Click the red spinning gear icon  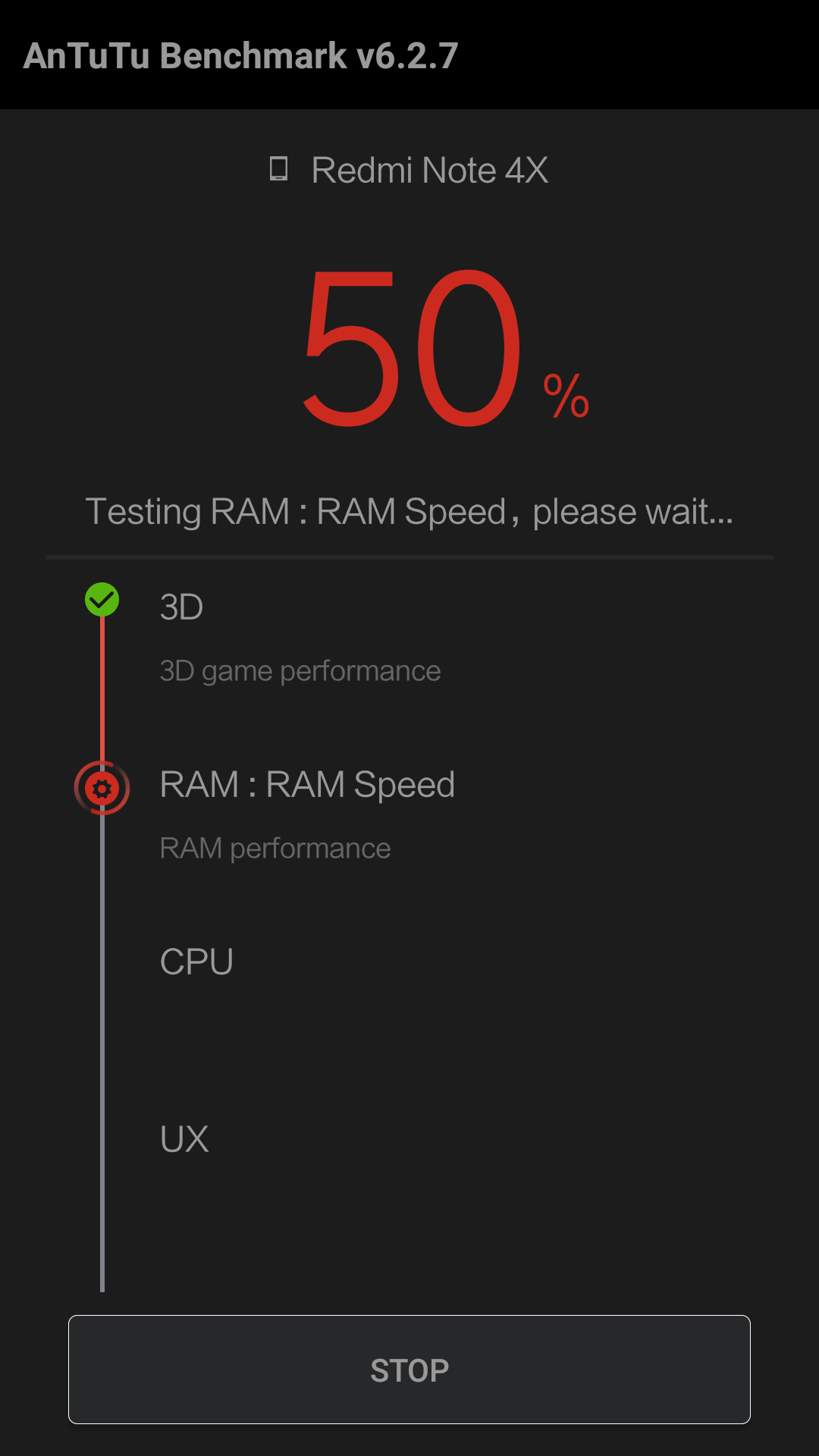pos(102,789)
